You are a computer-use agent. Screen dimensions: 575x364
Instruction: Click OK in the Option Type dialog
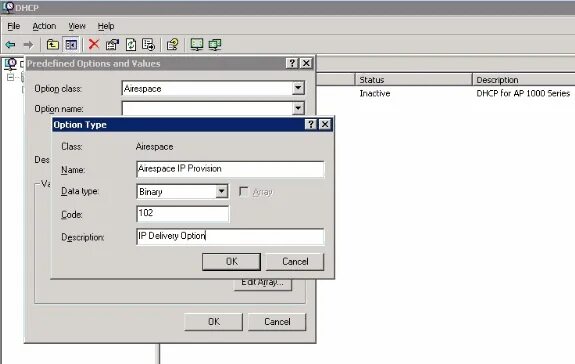pyautogui.click(x=231, y=262)
